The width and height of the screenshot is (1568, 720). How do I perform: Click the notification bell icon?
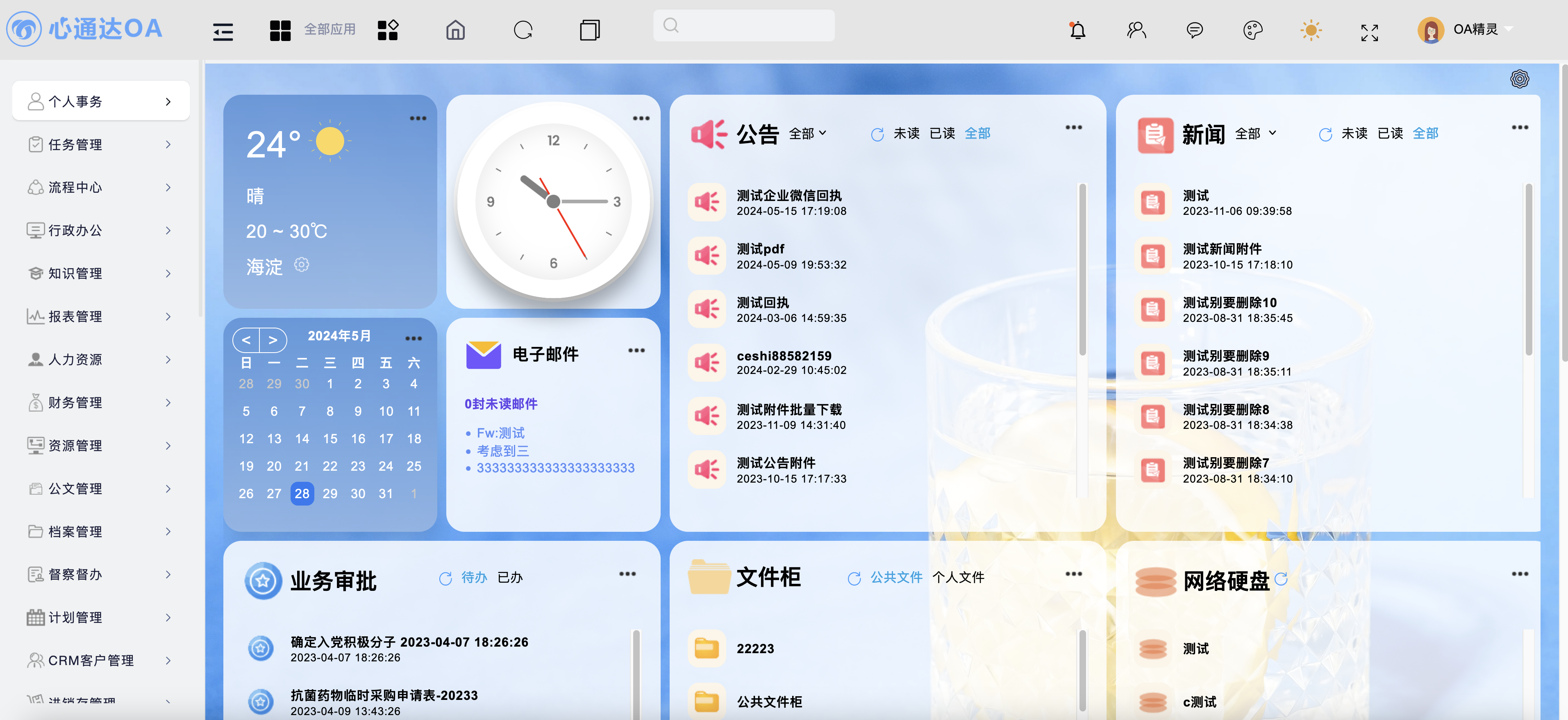pyautogui.click(x=1077, y=30)
